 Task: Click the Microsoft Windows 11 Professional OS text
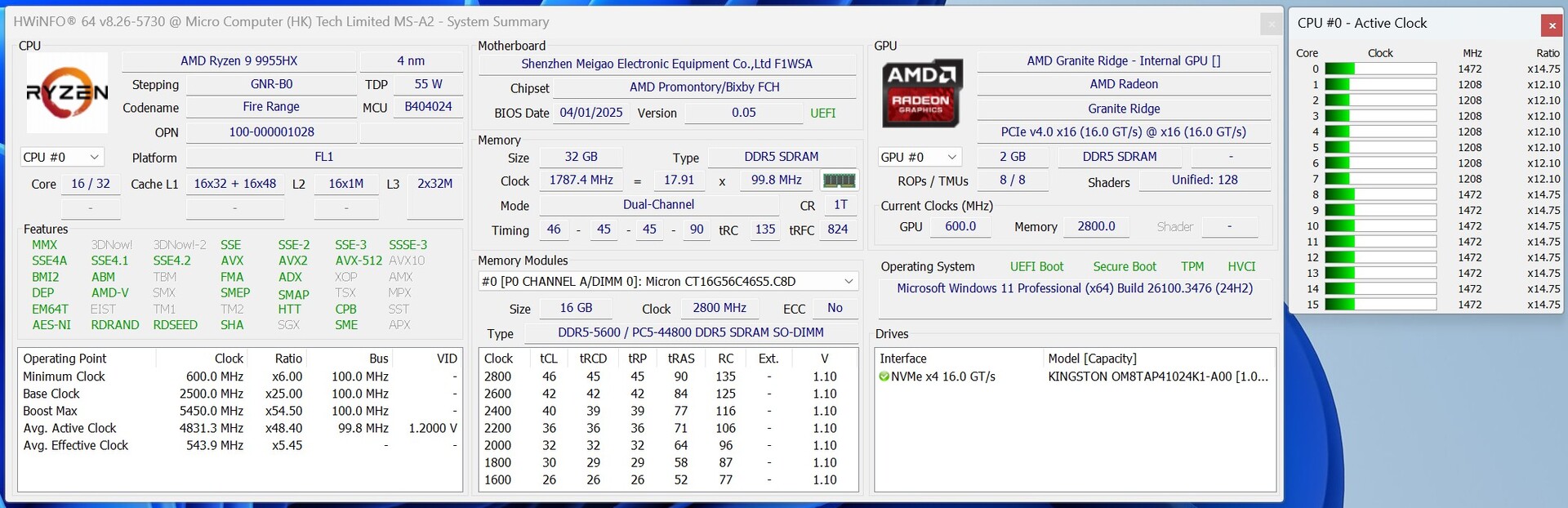tap(1075, 288)
